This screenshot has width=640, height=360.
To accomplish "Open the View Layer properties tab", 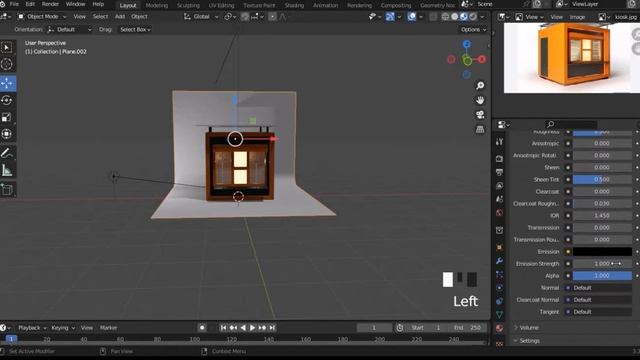I will click(499, 186).
